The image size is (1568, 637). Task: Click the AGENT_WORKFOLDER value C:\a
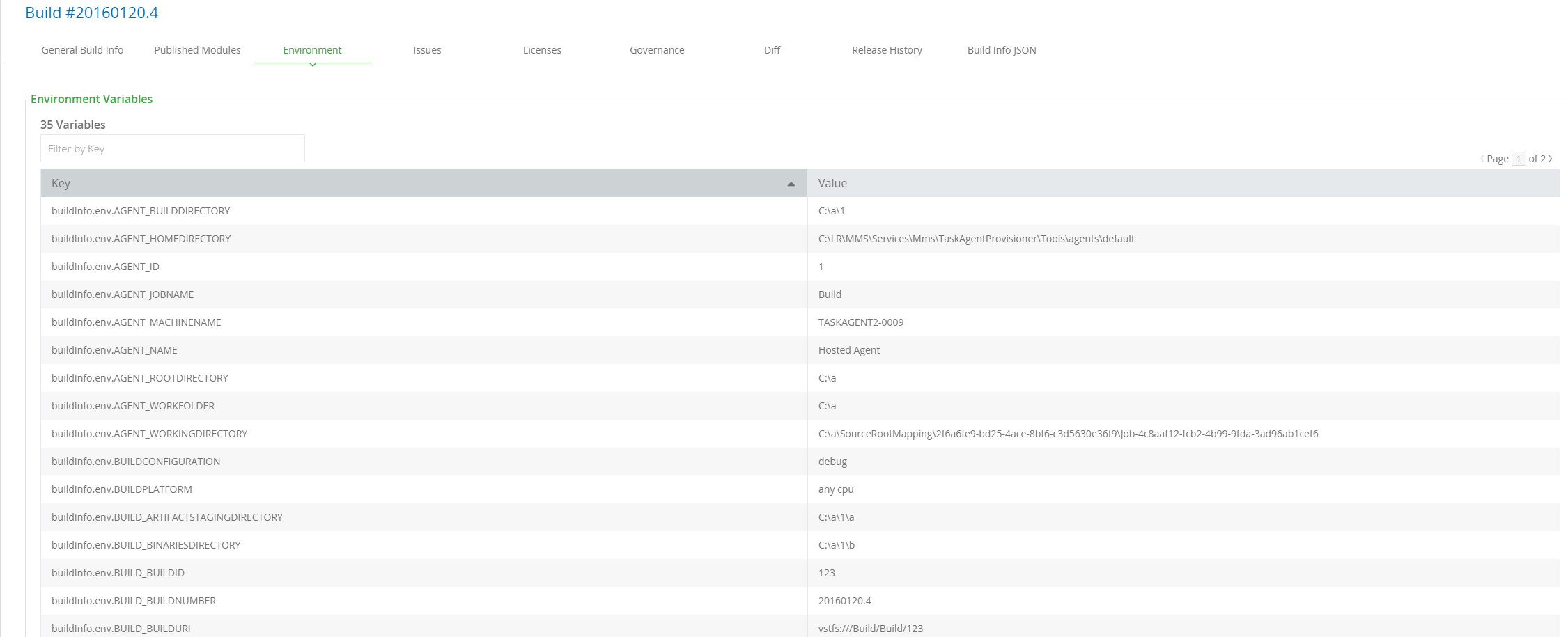828,406
